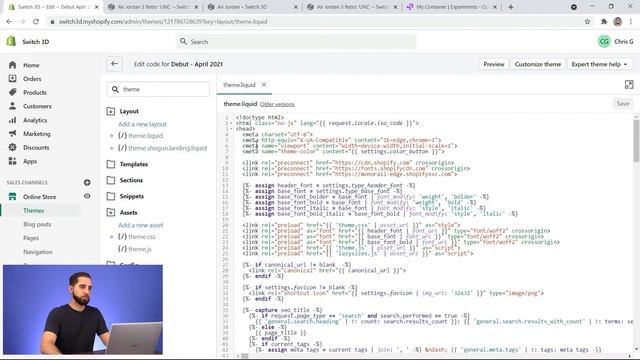Switch to the theme.liquid editor tab

pos(239,85)
